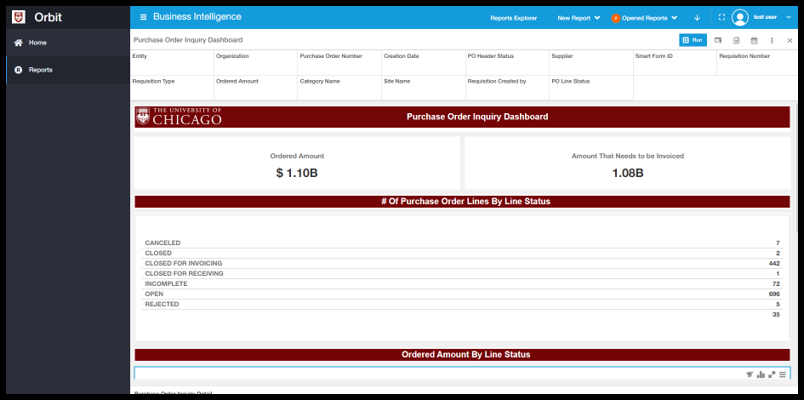
Task: Click the count 72 for Incomplete
Action: point(776,284)
